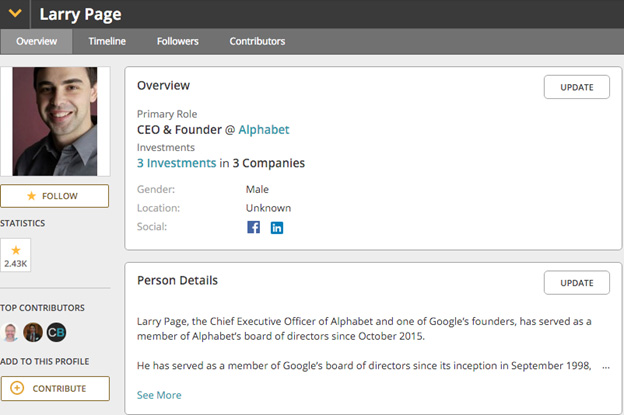624x415 pixels.
Task: Click the Larry Page page title
Action: (x=80, y=15)
